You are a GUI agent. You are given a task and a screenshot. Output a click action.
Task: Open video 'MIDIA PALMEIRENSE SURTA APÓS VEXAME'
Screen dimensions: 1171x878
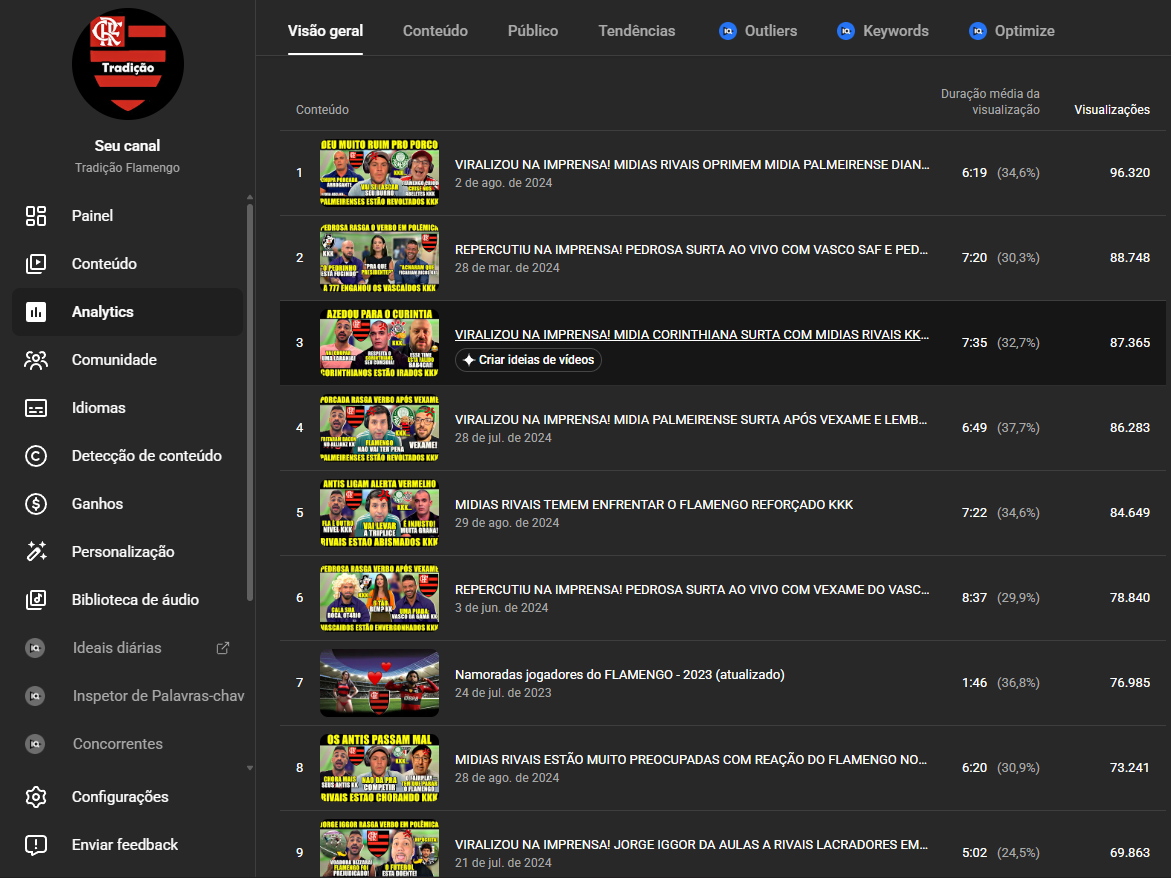(x=691, y=420)
